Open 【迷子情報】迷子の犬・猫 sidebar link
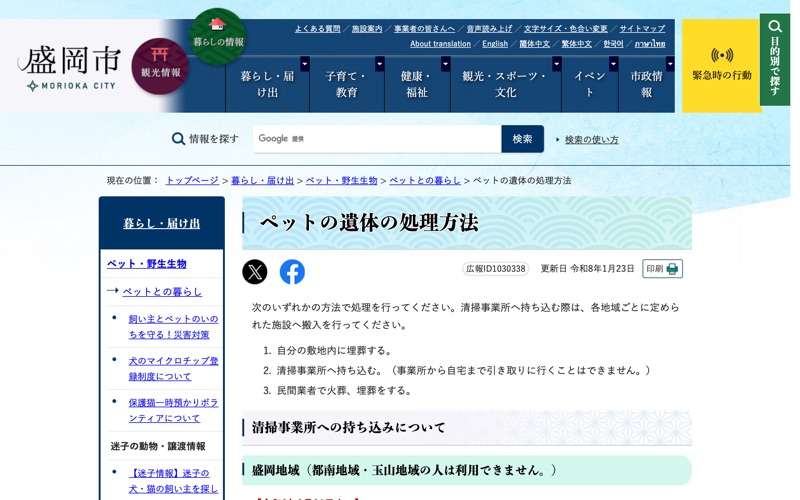 (x=173, y=481)
